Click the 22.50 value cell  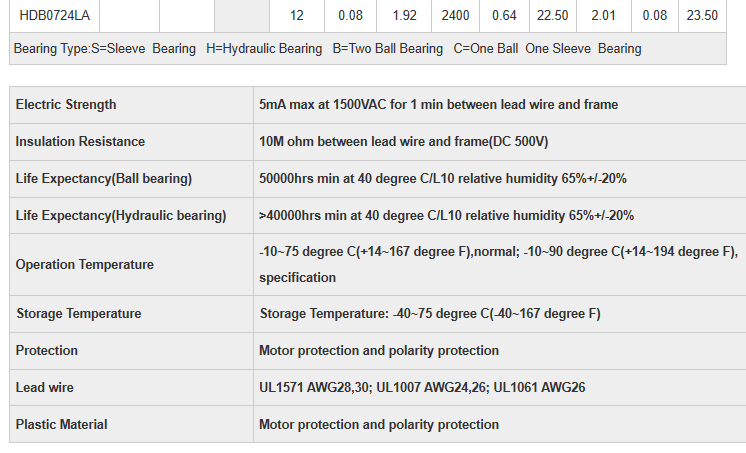[553, 16]
